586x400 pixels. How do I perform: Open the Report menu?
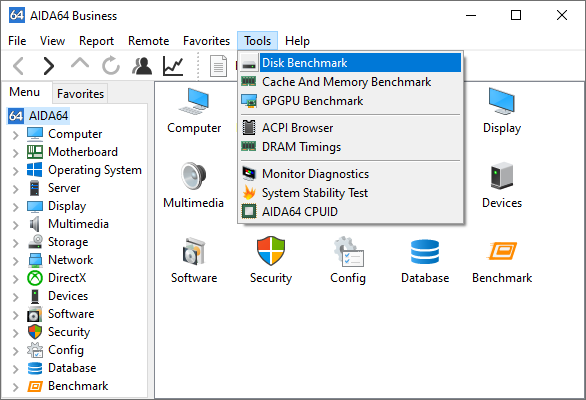[96, 41]
